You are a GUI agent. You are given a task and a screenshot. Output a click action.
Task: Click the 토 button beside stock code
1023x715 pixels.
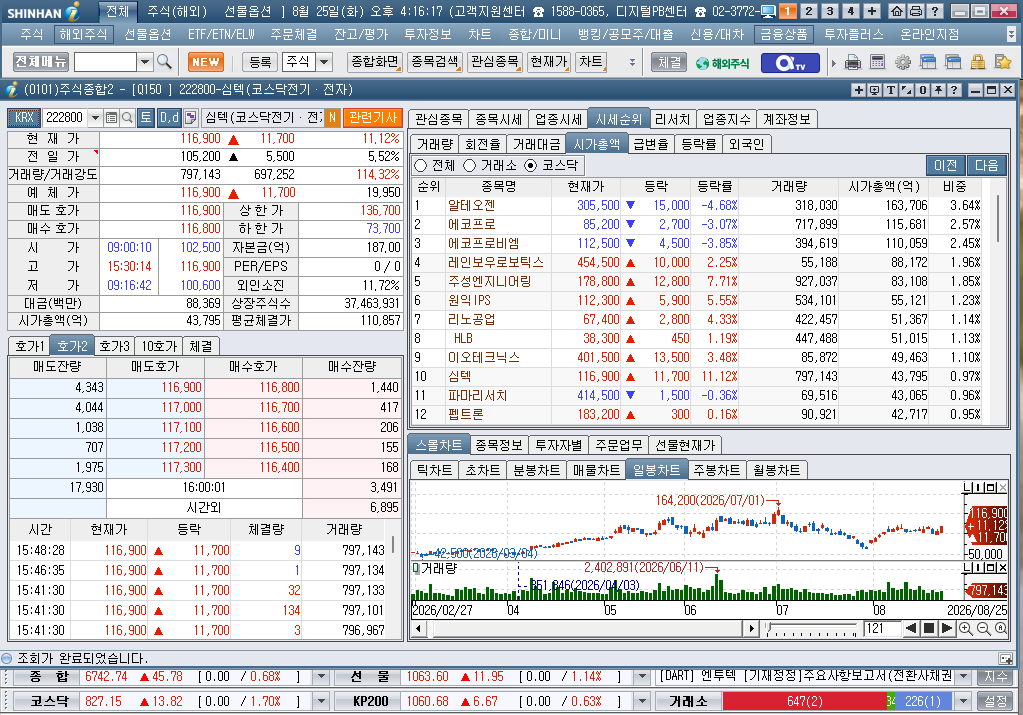tap(145, 117)
